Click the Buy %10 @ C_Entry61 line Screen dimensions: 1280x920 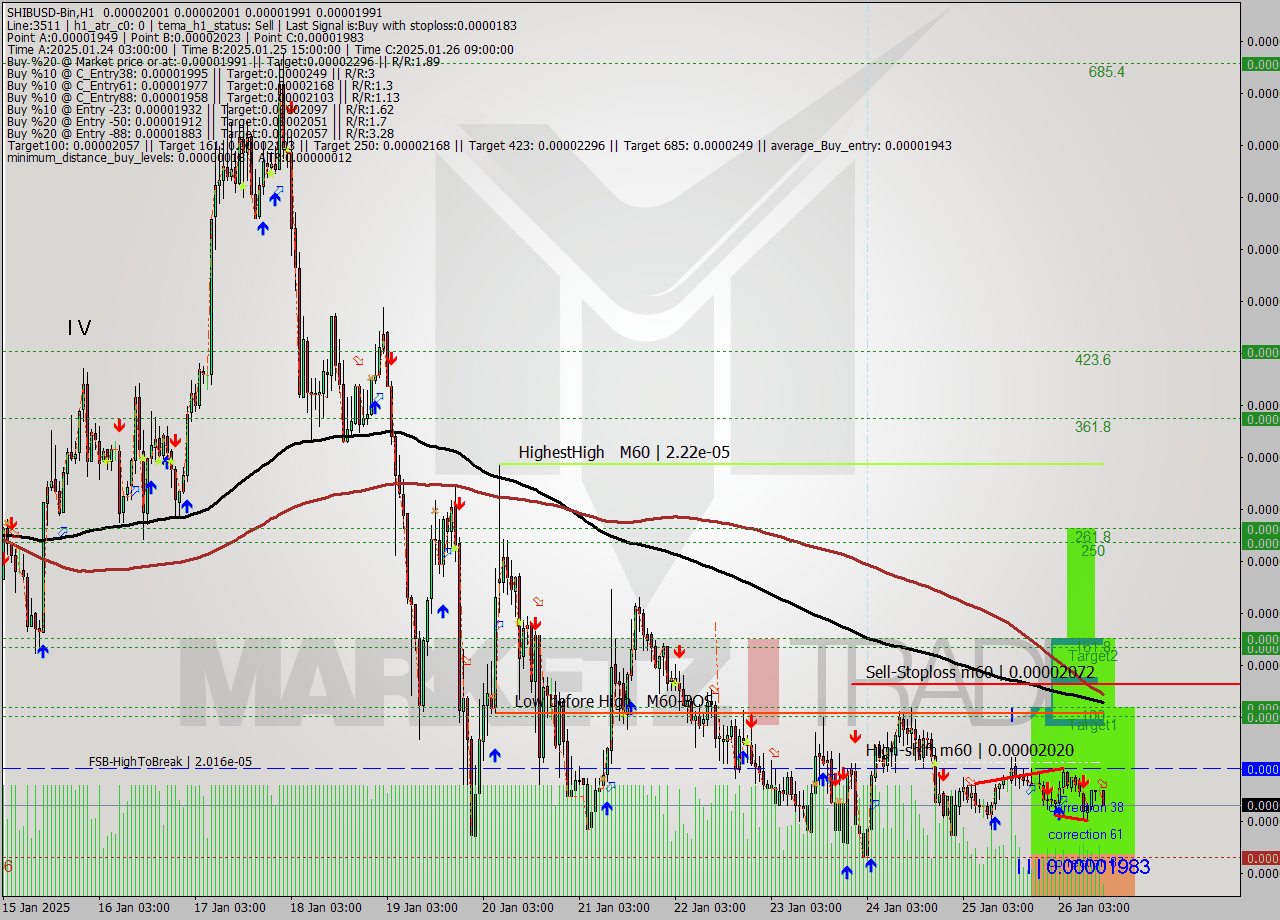pyautogui.click(x=198, y=85)
